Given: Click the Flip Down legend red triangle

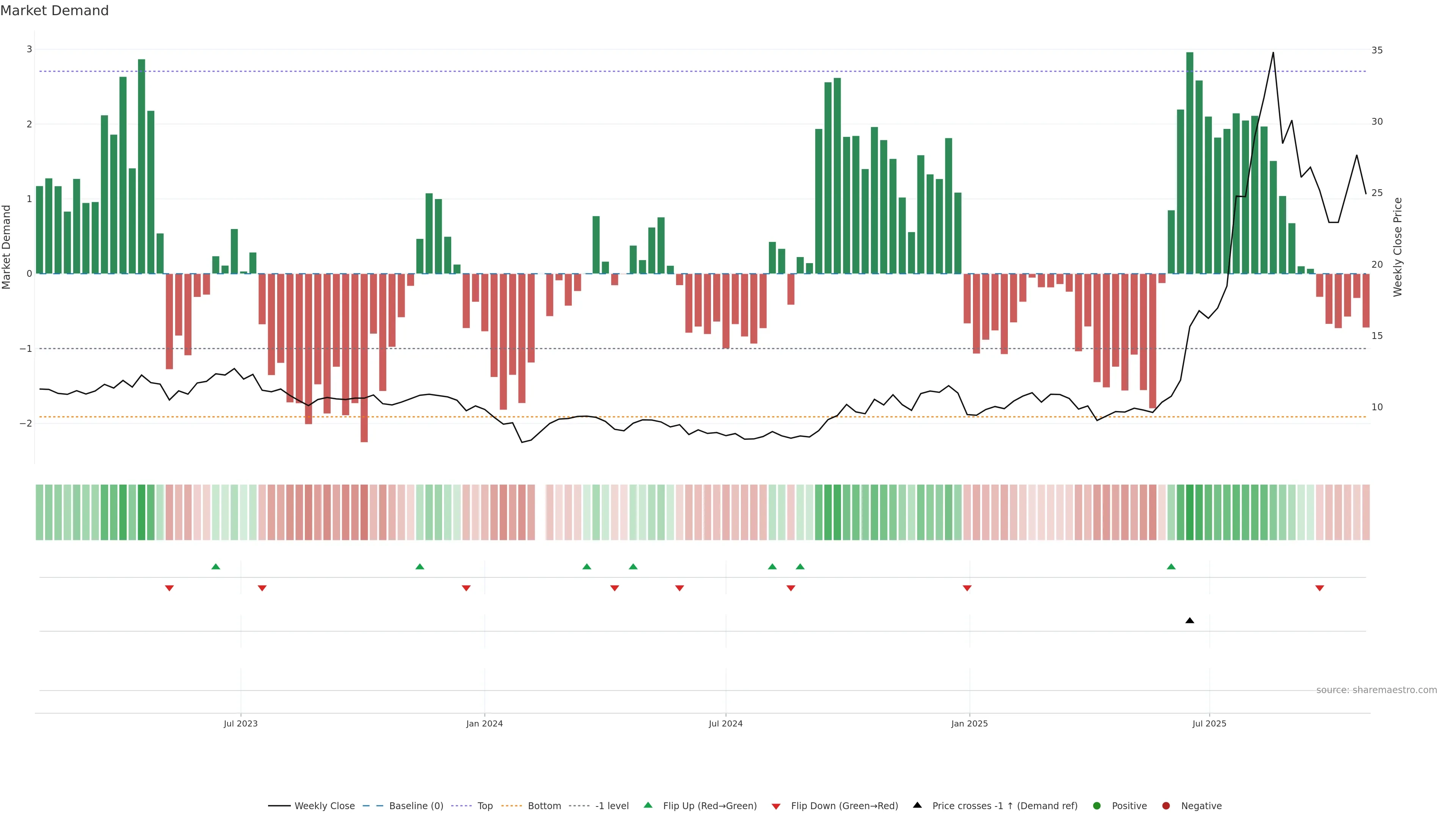Looking at the screenshot, I should 776,806.
